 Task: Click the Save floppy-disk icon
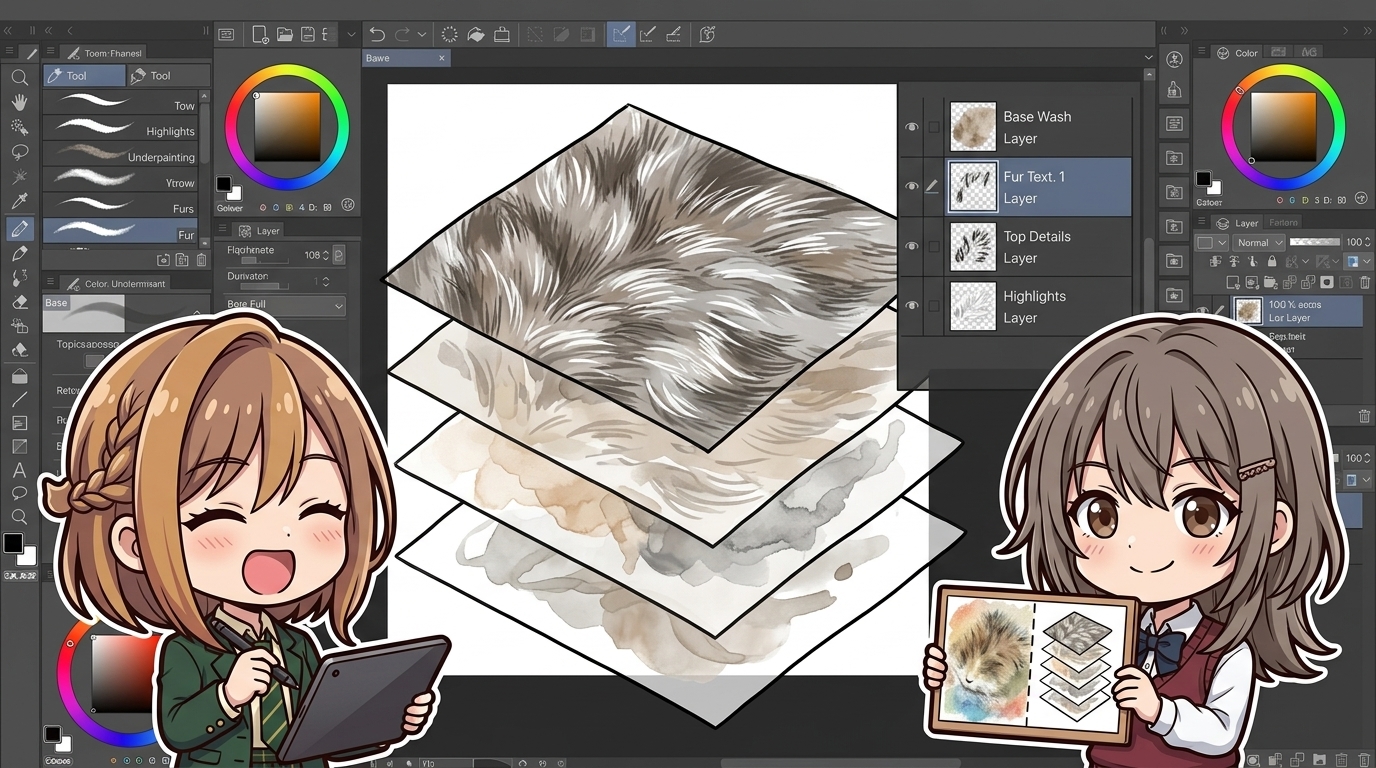click(x=308, y=34)
